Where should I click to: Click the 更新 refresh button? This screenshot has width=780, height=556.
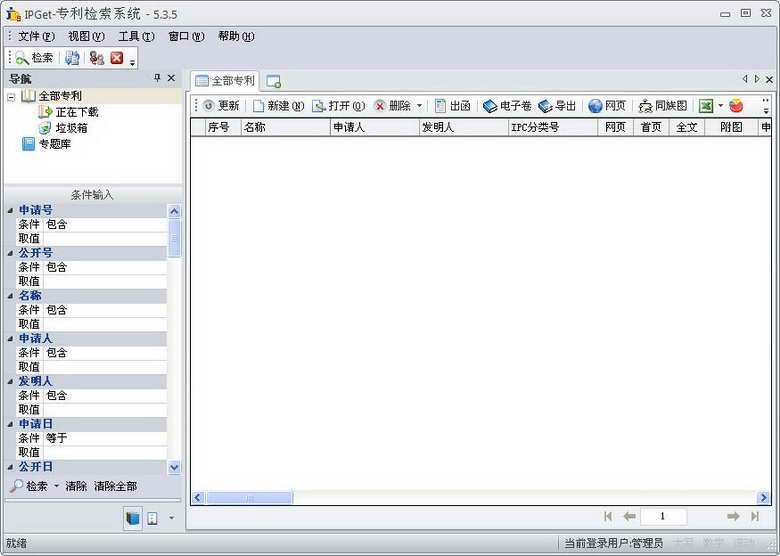[x=221, y=106]
